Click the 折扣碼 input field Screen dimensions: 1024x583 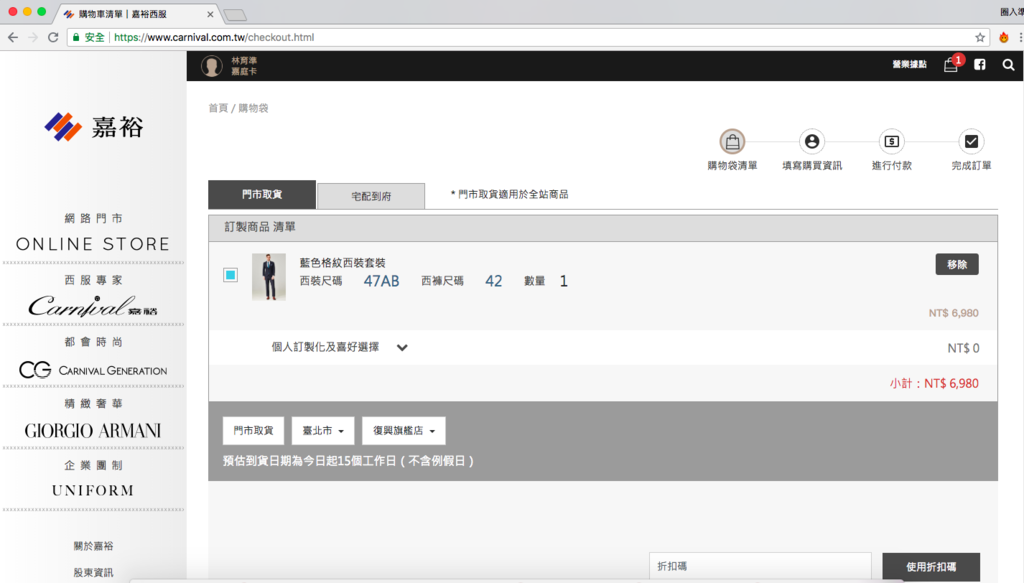pos(760,567)
